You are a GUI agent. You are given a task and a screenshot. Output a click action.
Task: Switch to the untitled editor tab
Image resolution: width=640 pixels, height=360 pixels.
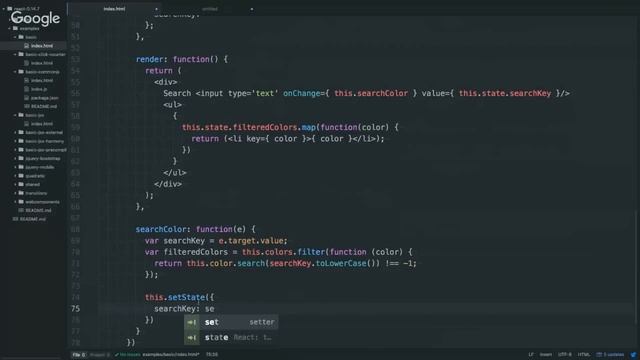210,9
